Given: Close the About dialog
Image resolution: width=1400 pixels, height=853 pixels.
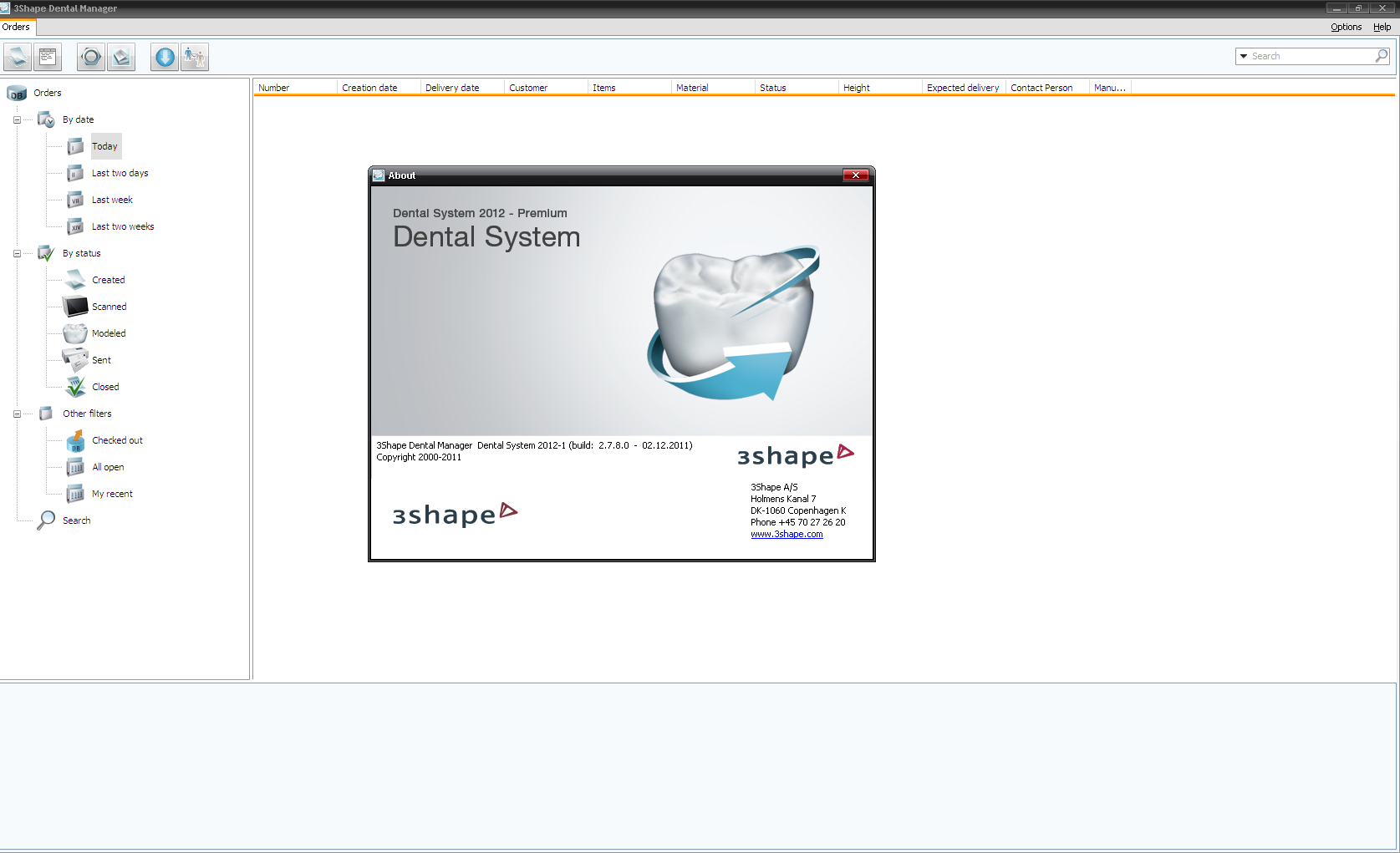Looking at the screenshot, I should tap(856, 175).
